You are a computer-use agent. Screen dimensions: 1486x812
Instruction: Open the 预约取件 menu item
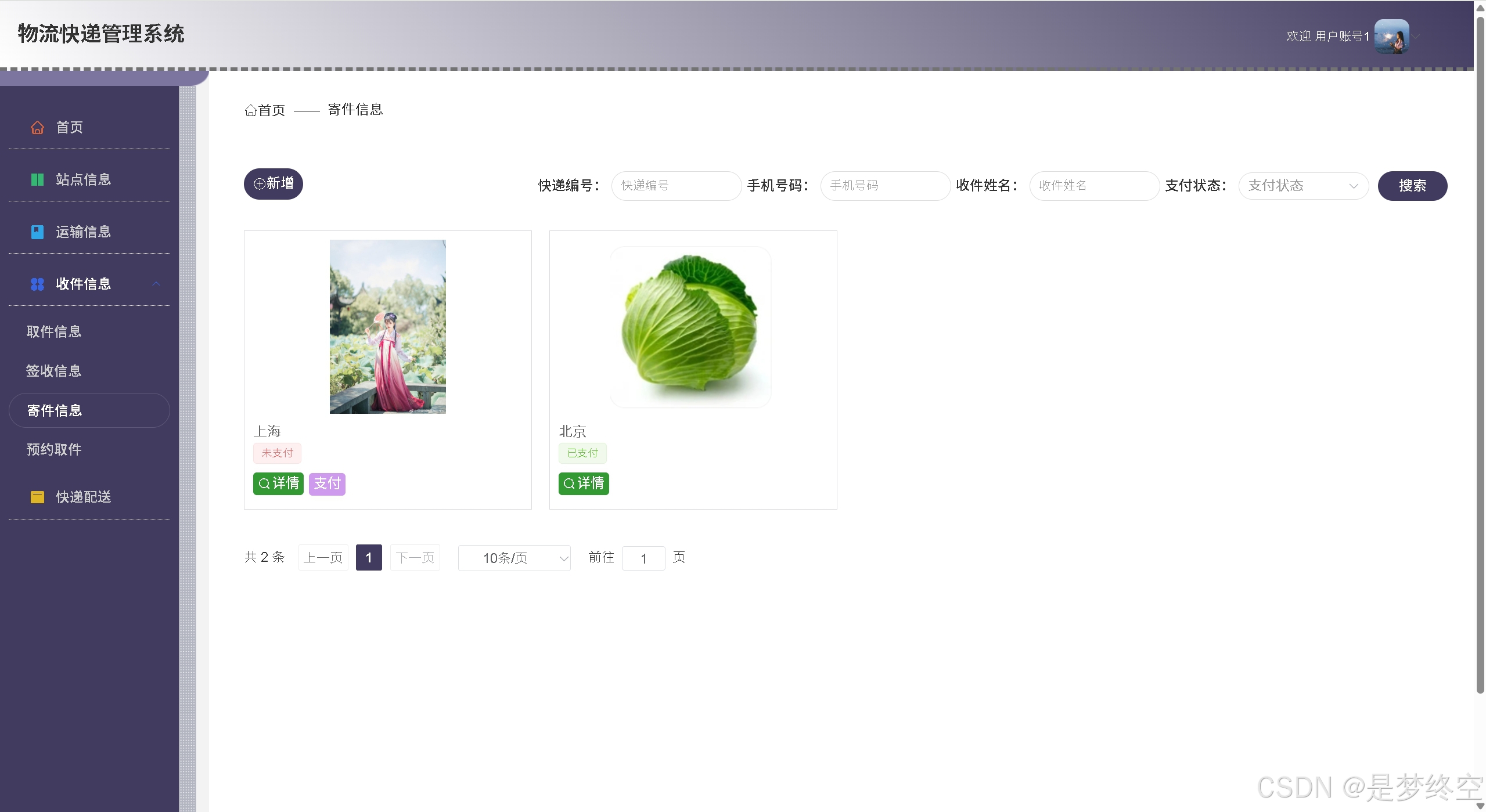tap(54, 449)
